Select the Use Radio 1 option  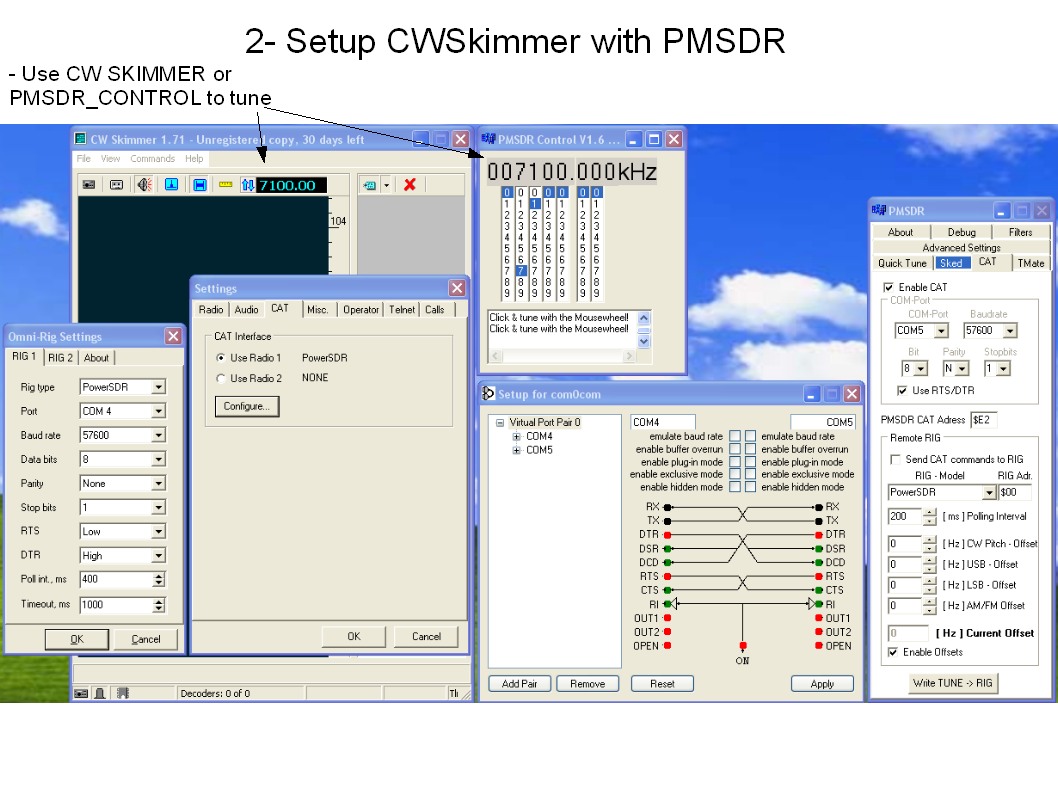pyautogui.click(x=221, y=358)
